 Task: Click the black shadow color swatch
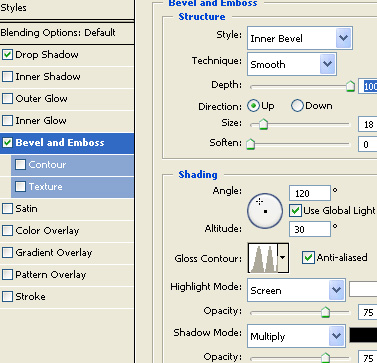tap(363, 335)
